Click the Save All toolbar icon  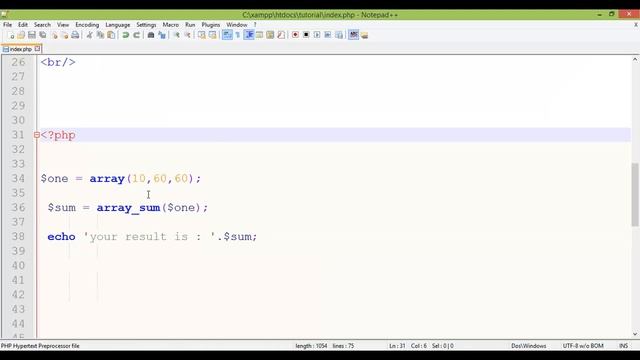point(43,35)
